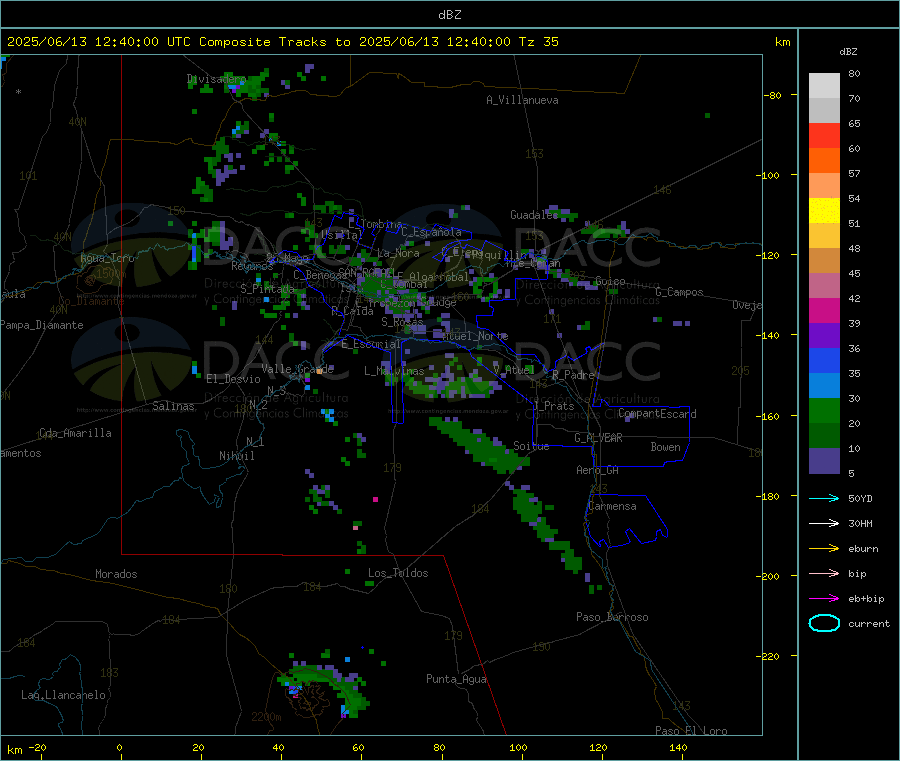
Task: Click the 'Atuel_Norte' location label
Action: pos(474,336)
